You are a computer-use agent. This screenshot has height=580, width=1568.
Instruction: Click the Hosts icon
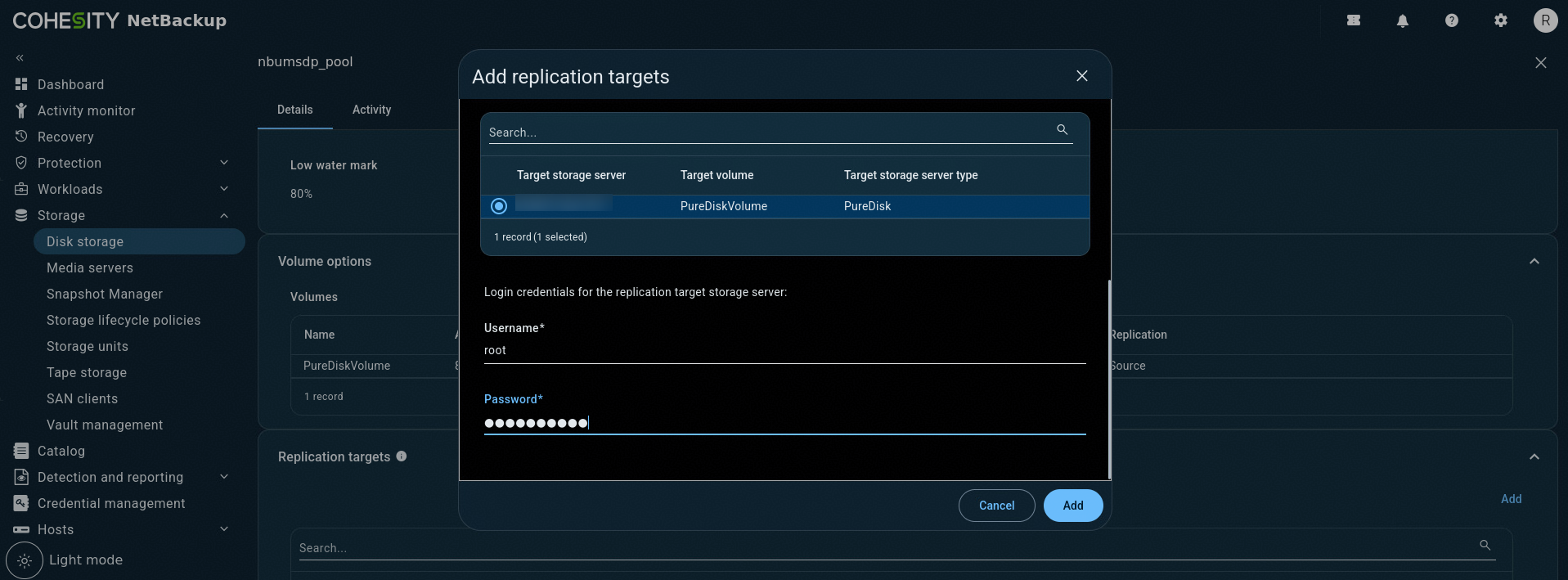[x=21, y=529]
